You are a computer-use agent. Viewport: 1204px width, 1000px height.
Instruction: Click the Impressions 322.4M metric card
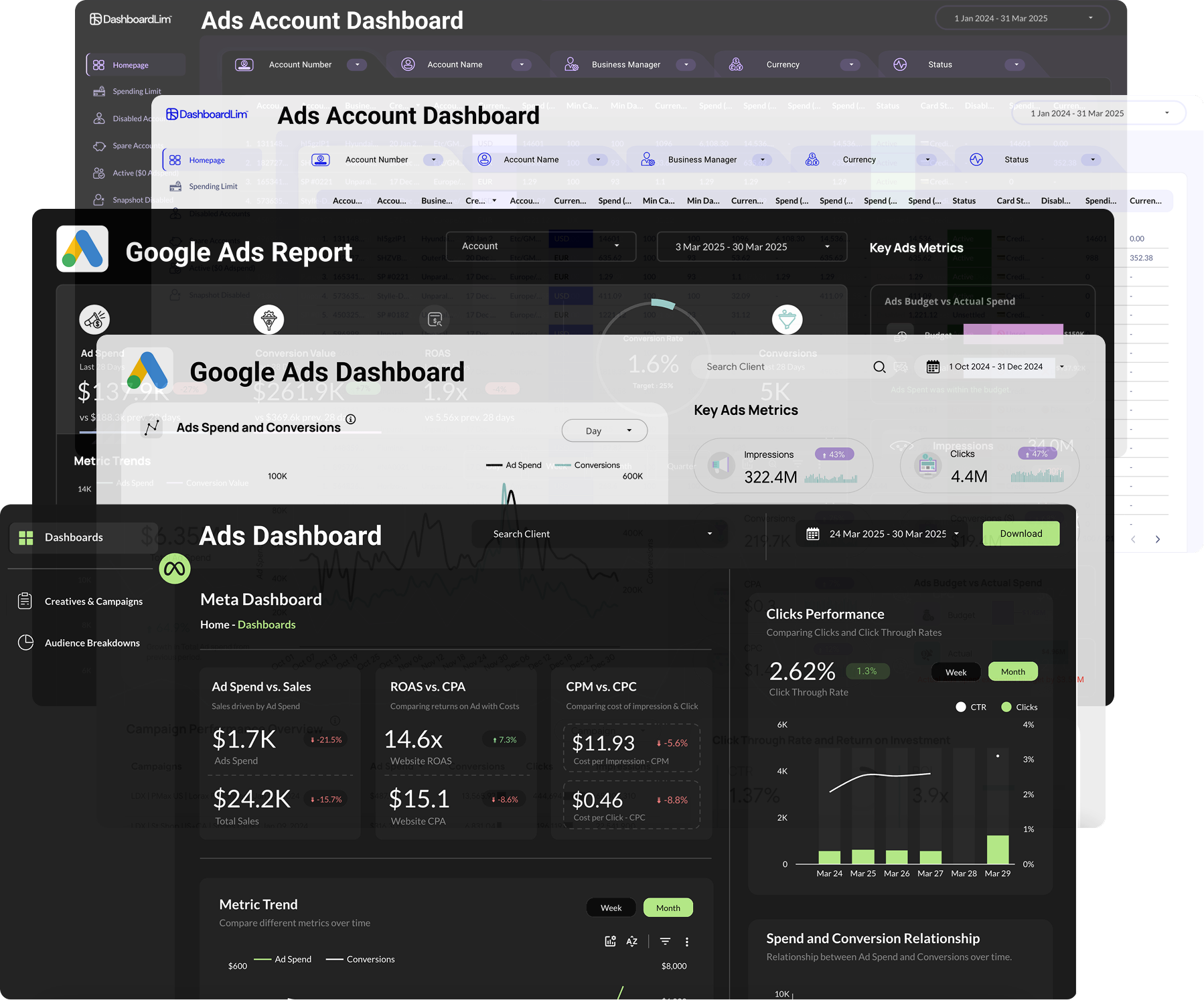pyautogui.click(x=783, y=466)
